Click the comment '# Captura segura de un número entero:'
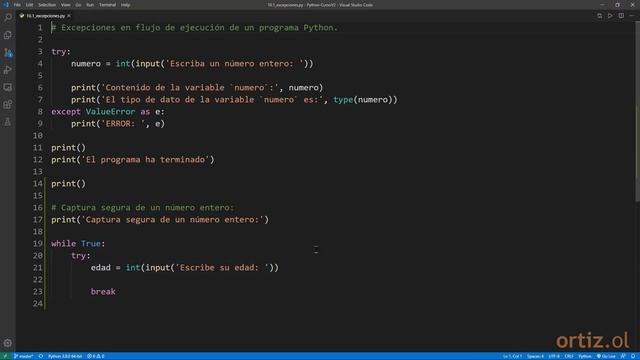This screenshot has height=360, width=640. [x=143, y=207]
